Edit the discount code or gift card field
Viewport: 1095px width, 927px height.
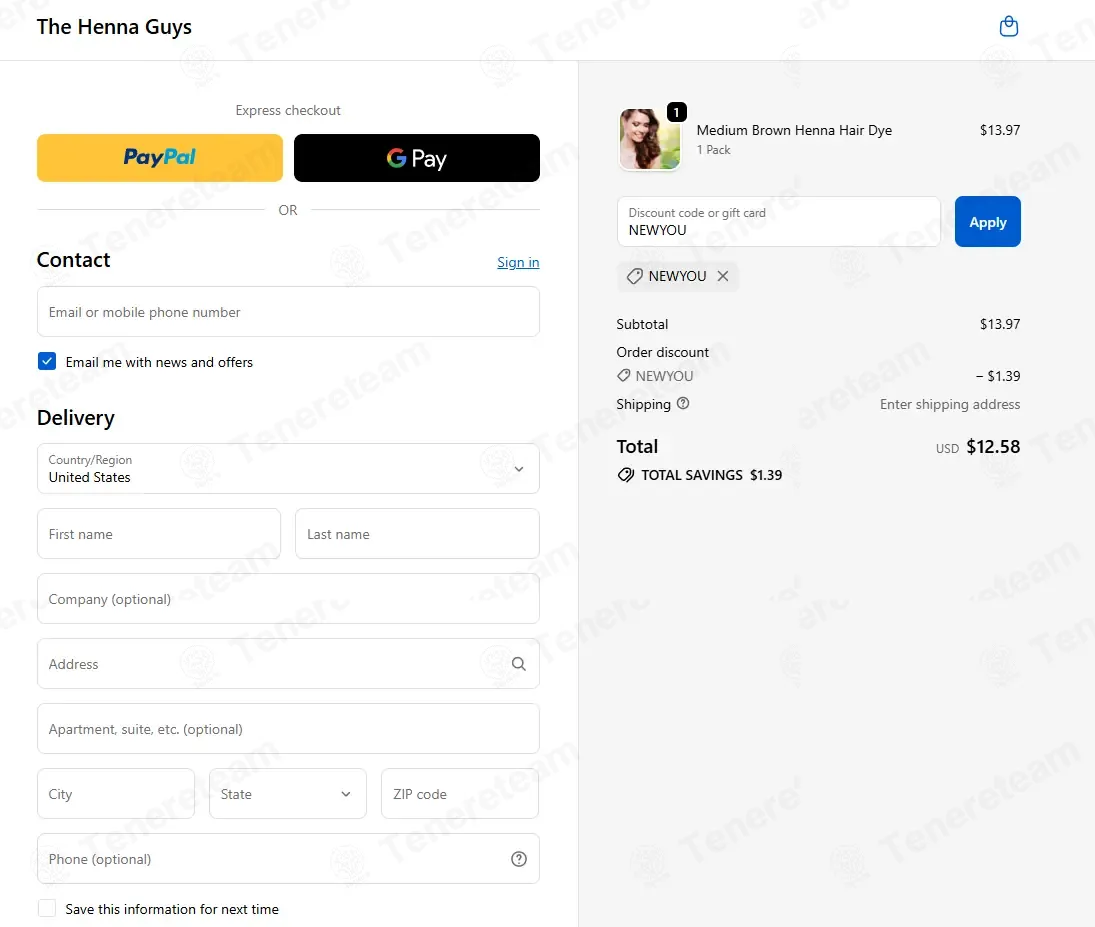pos(779,221)
